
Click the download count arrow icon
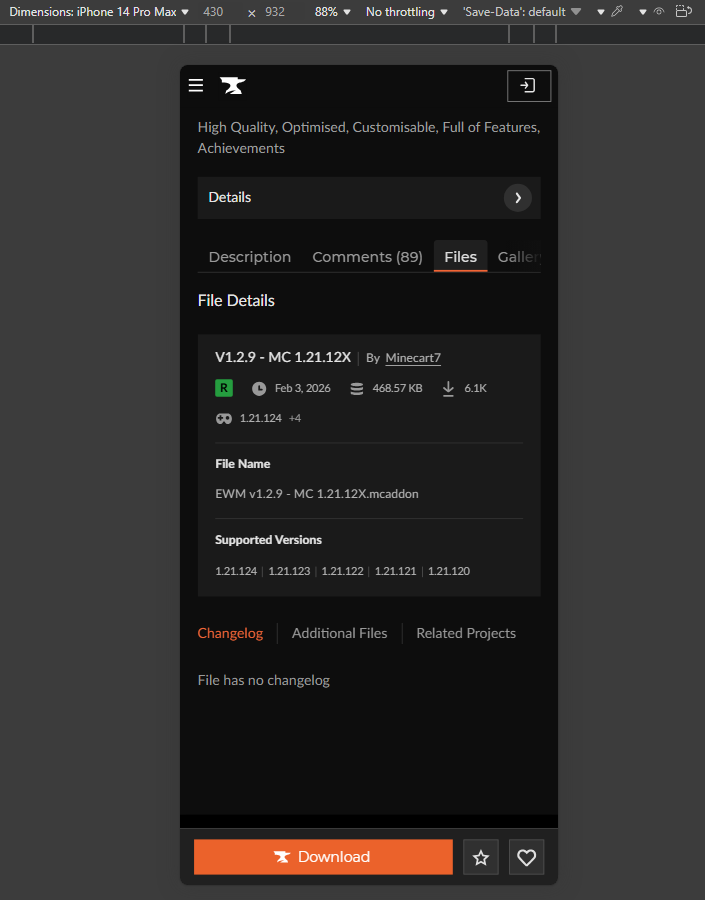[x=448, y=388]
